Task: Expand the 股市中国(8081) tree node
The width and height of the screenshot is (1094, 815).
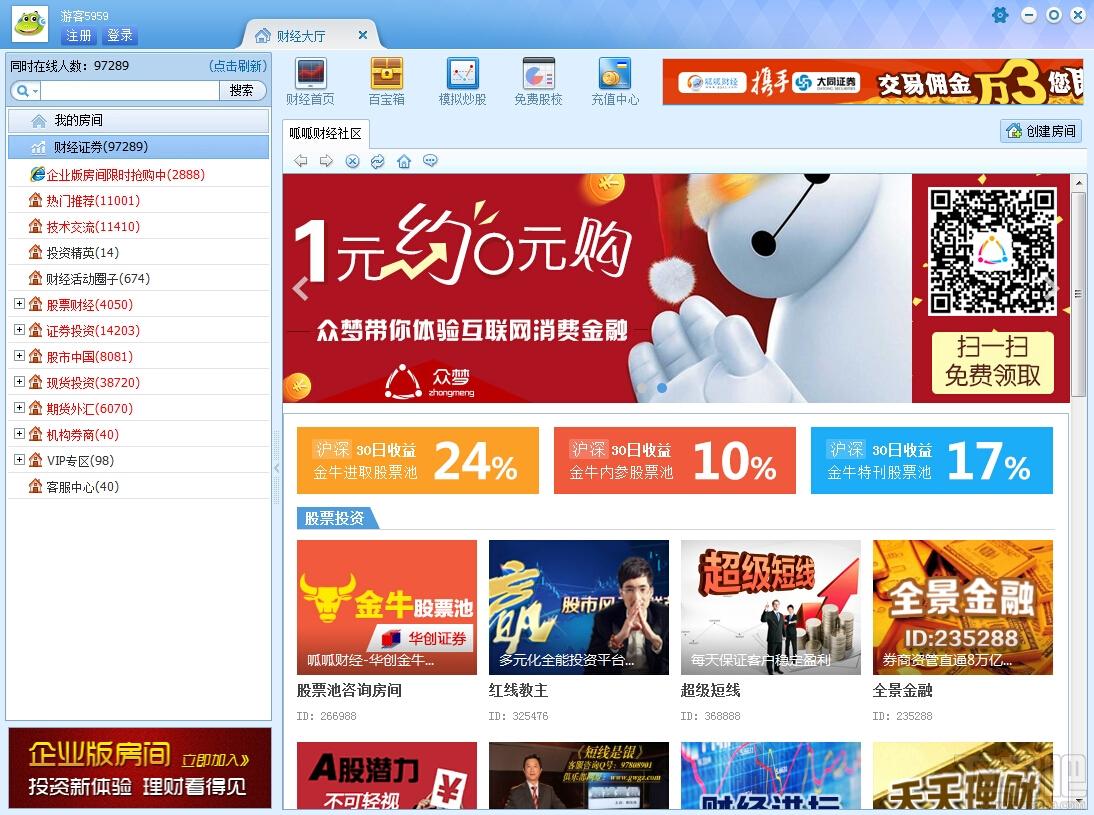Action: 20,356
